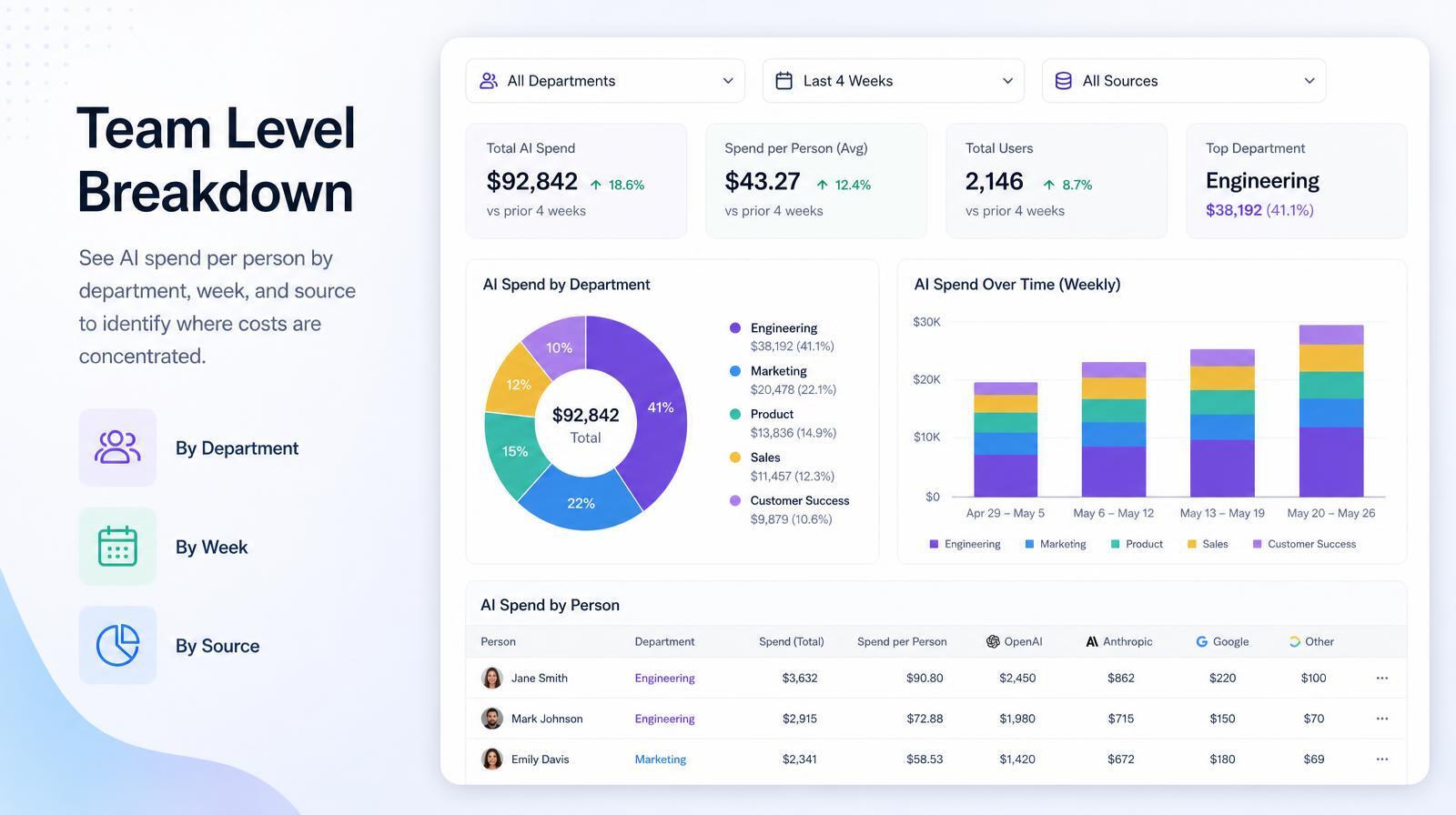Open the All Sources dropdown
Screen dimensions: 1456x815
(1184, 81)
